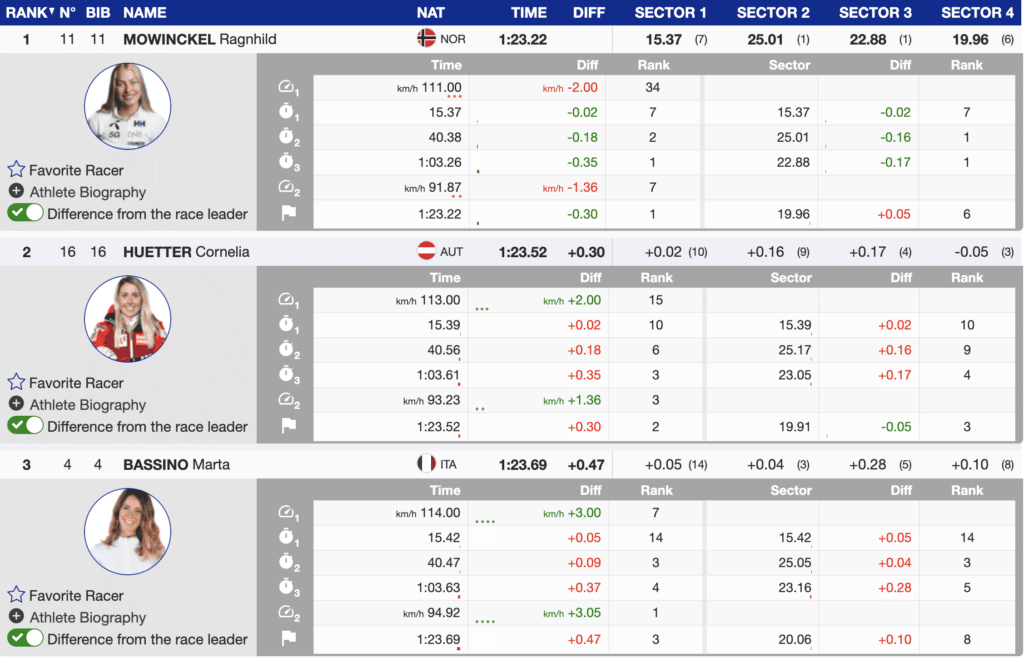Screen dimensions: 1024x658
Task: Open Huetter's Athlete Biography link
Action: point(87,405)
